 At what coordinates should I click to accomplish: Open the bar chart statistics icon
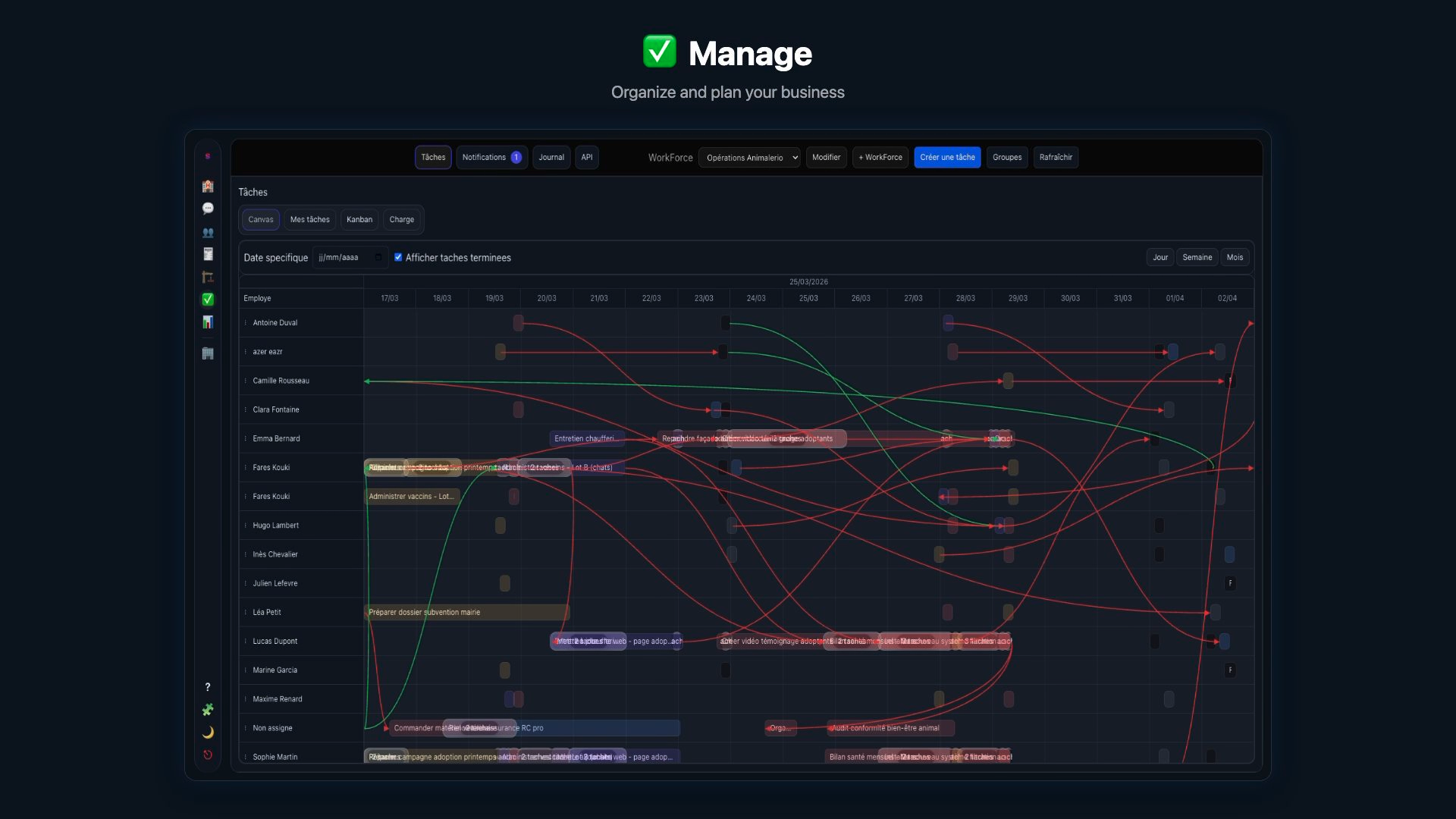click(208, 322)
